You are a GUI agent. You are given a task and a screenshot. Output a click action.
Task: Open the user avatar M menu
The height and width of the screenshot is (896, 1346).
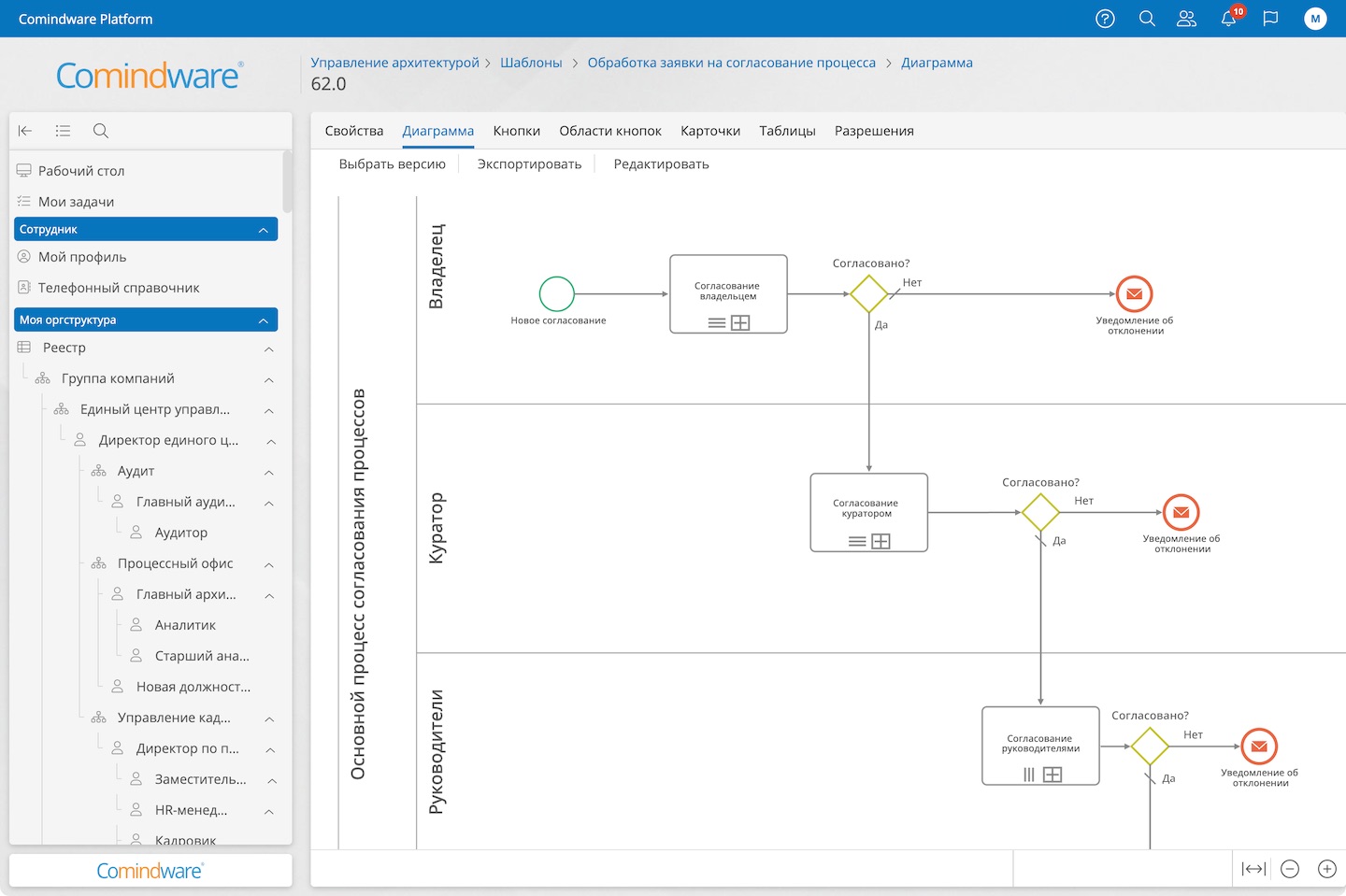click(1315, 19)
